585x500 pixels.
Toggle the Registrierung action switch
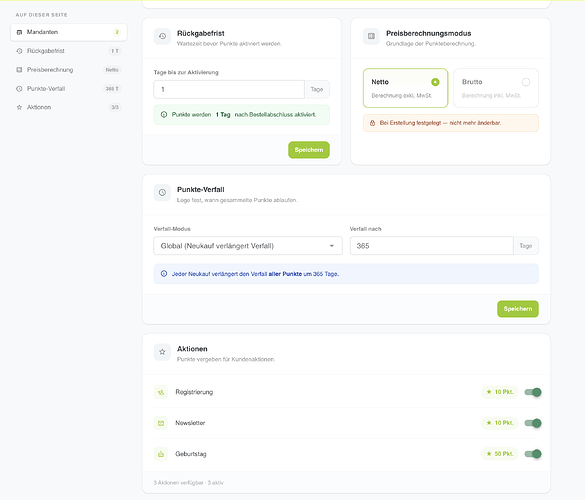pyautogui.click(x=533, y=392)
